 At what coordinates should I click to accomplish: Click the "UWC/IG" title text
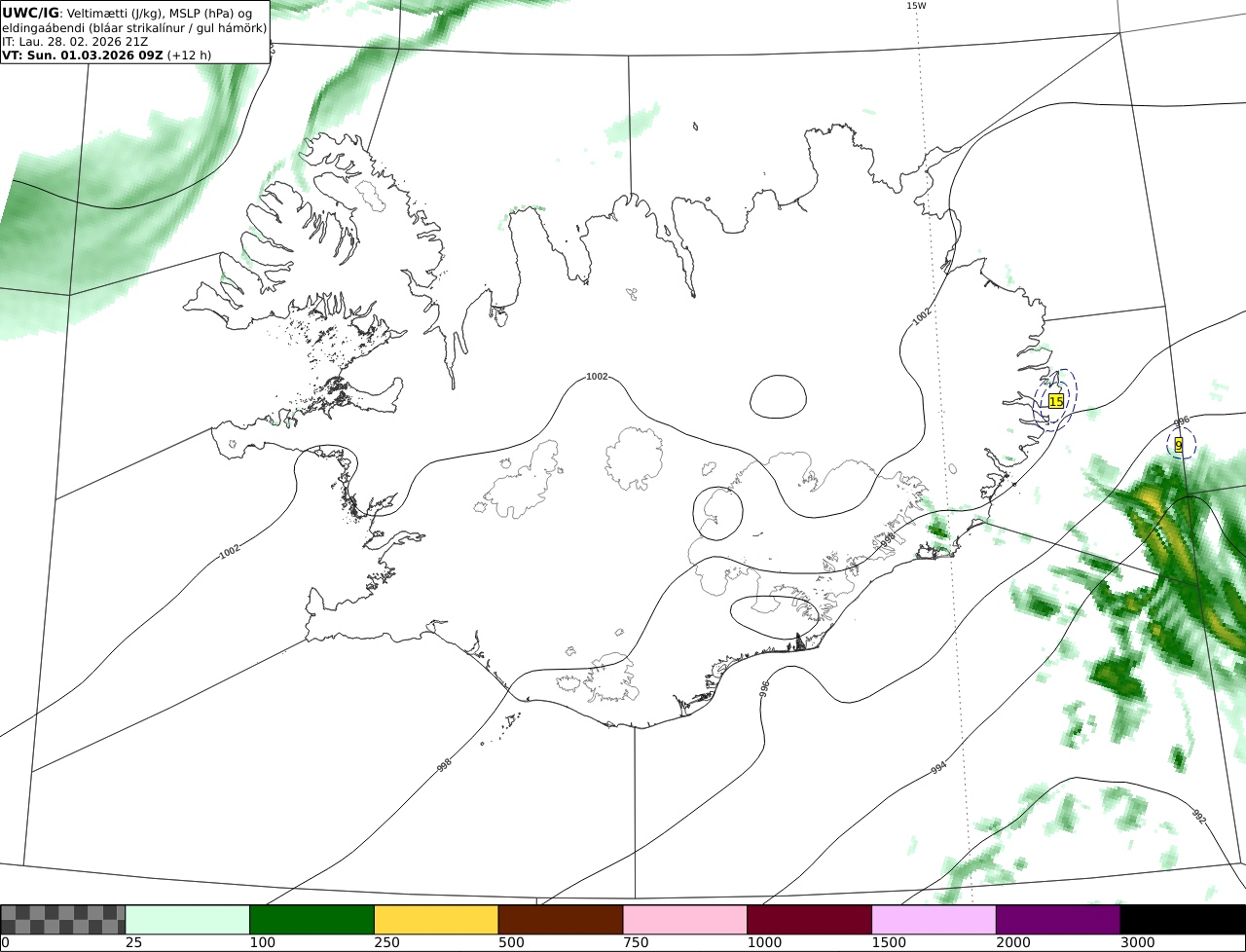coord(30,13)
